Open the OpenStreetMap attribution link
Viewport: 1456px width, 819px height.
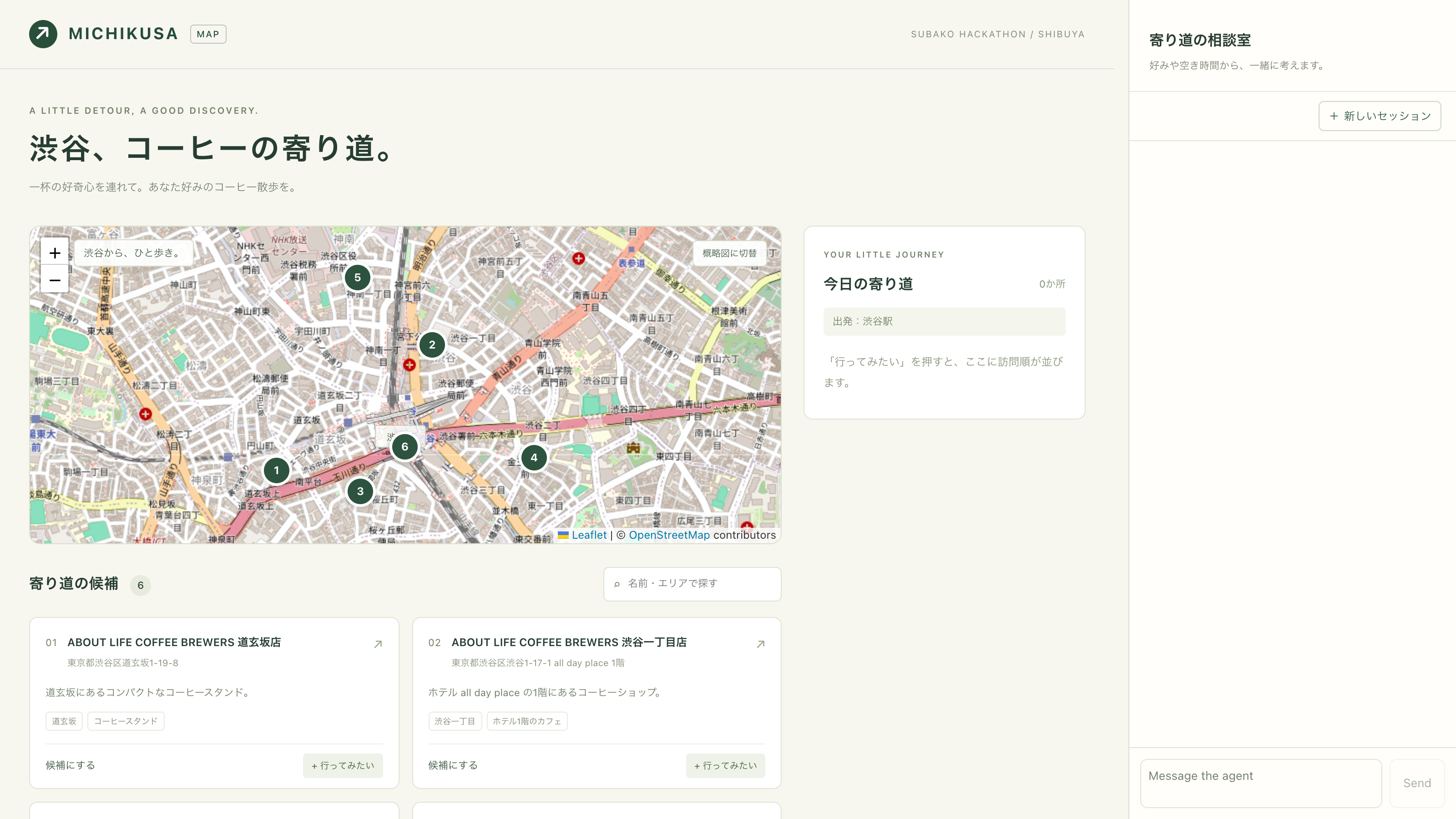[x=669, y=535]
